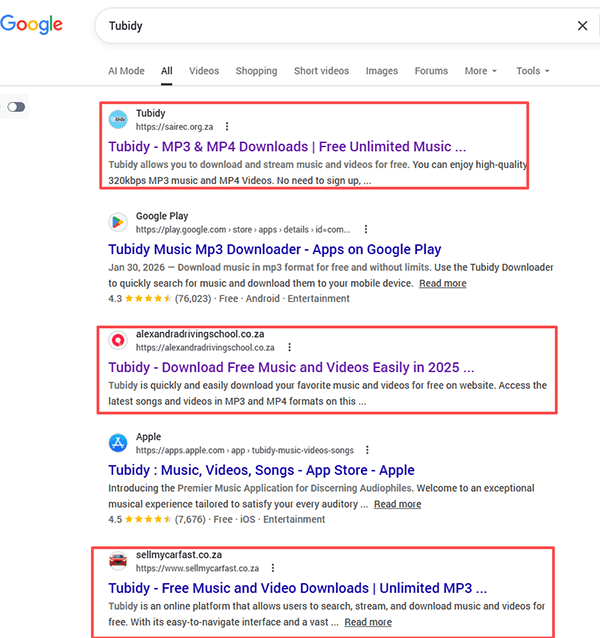Click the Tubidy site favicon for sairec.org.za
Image resolution: width=600 pixels, height=638 pixels.
(118, 119)
